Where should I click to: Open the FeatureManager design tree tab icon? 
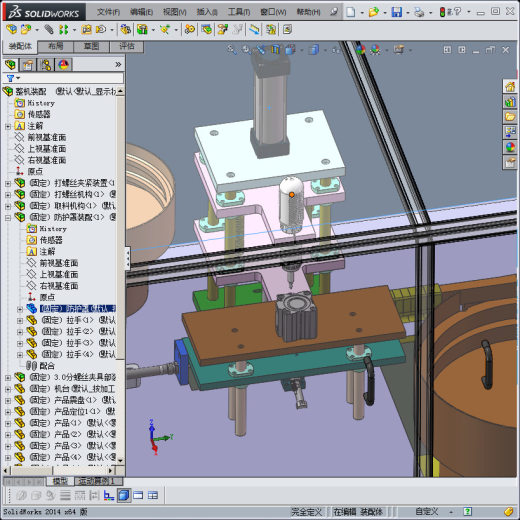(x=11, y=64)
